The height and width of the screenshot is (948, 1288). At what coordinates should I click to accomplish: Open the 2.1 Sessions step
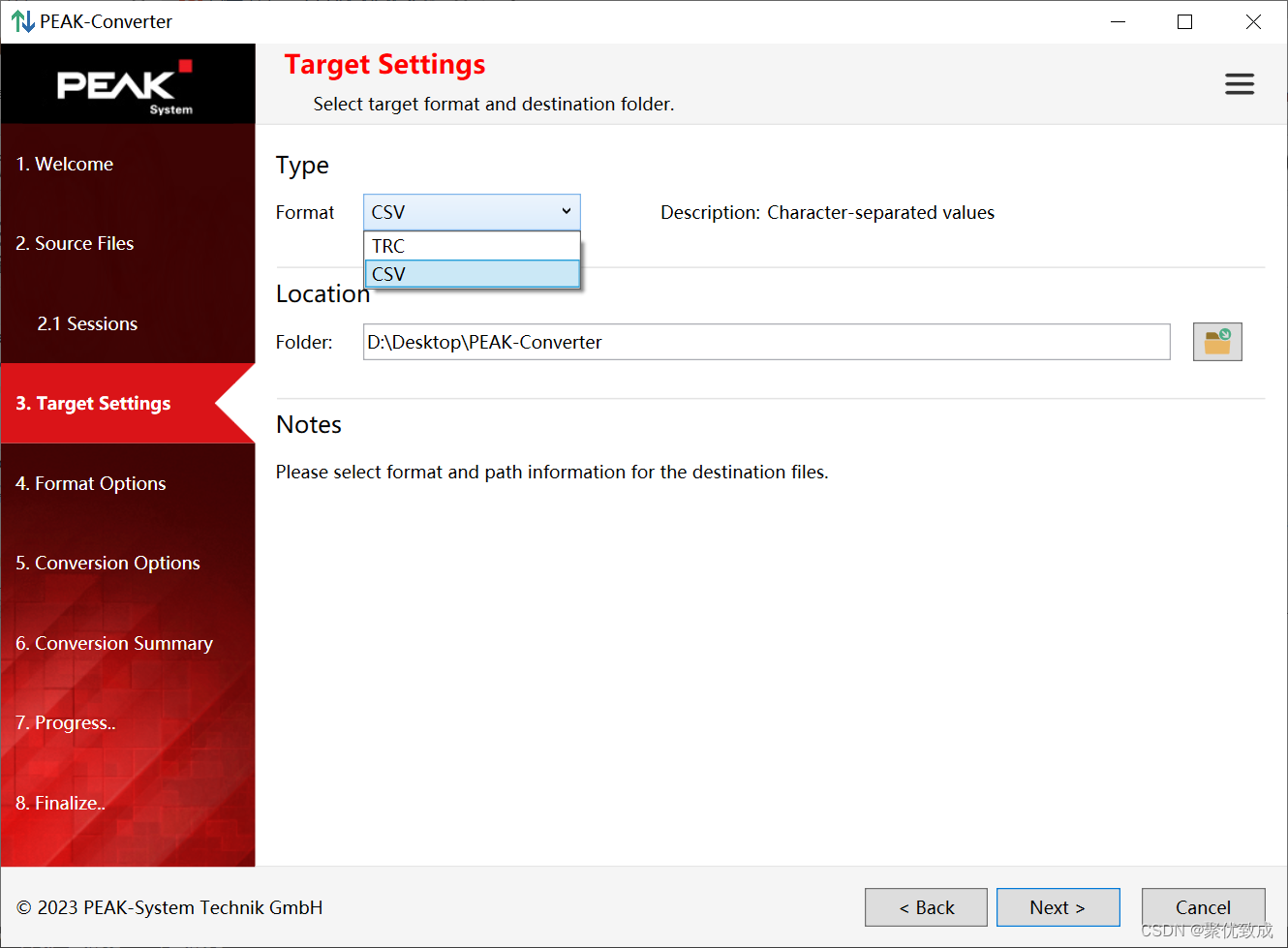click(x=87, y=323)
